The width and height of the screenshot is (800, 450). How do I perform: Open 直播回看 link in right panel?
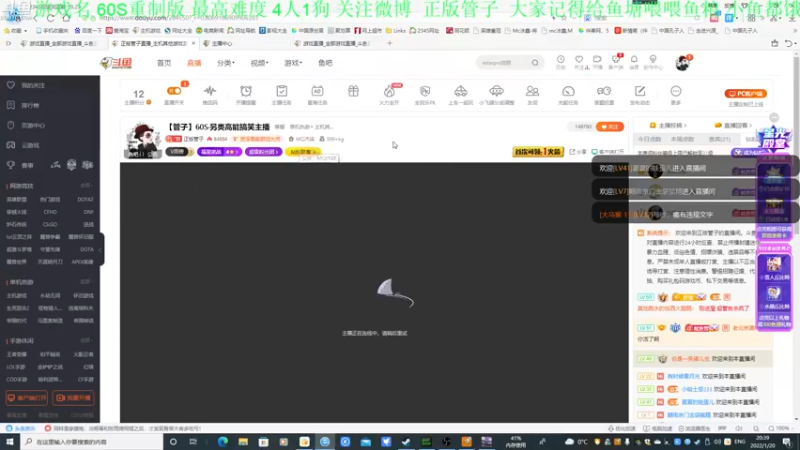733,125
